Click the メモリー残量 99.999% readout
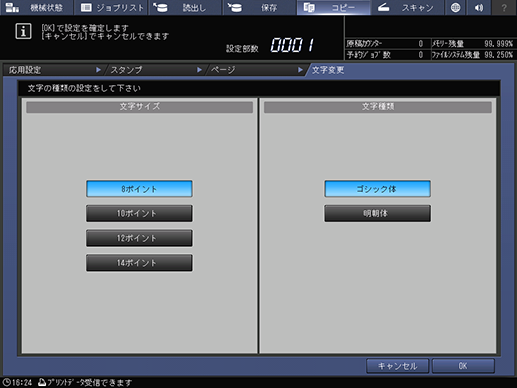This screenshot has width=517, height=388. point(472,44)
